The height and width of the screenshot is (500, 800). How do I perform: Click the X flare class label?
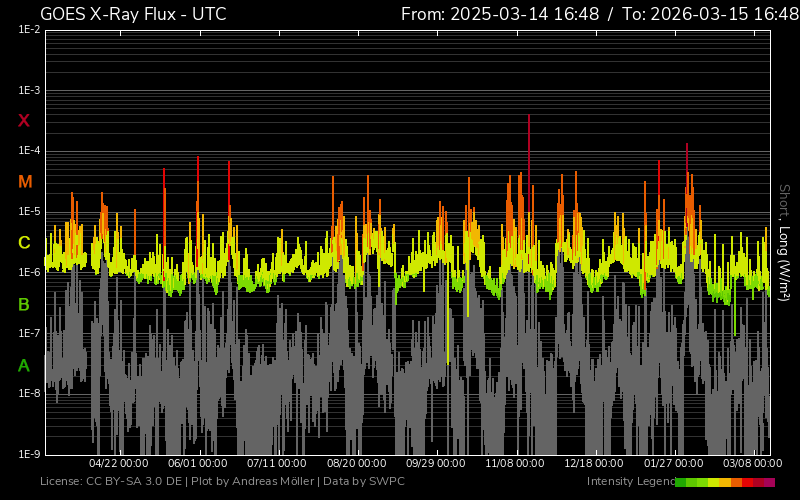(x=24, y=121)
